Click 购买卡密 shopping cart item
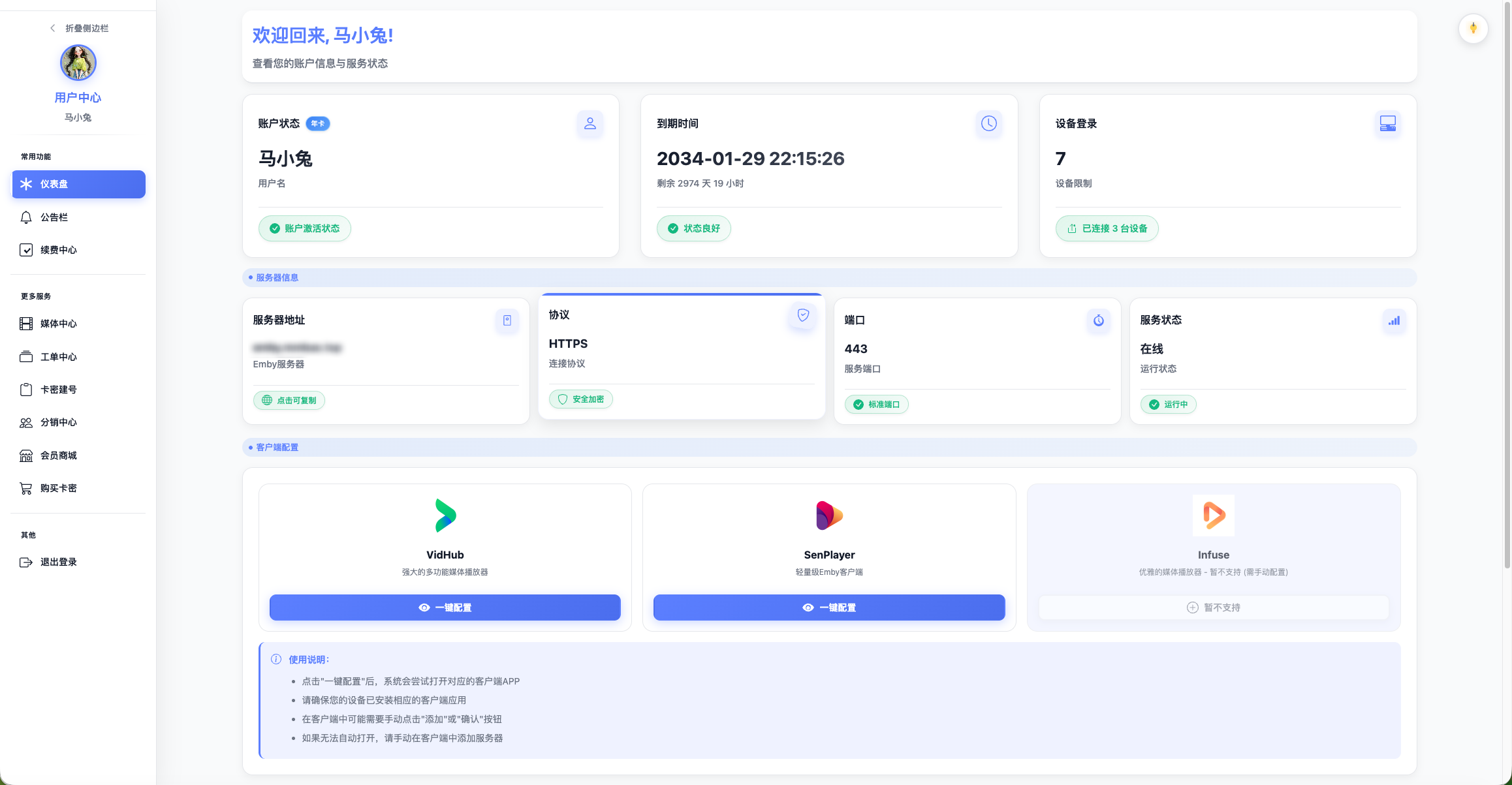 [x=58, y=488]
